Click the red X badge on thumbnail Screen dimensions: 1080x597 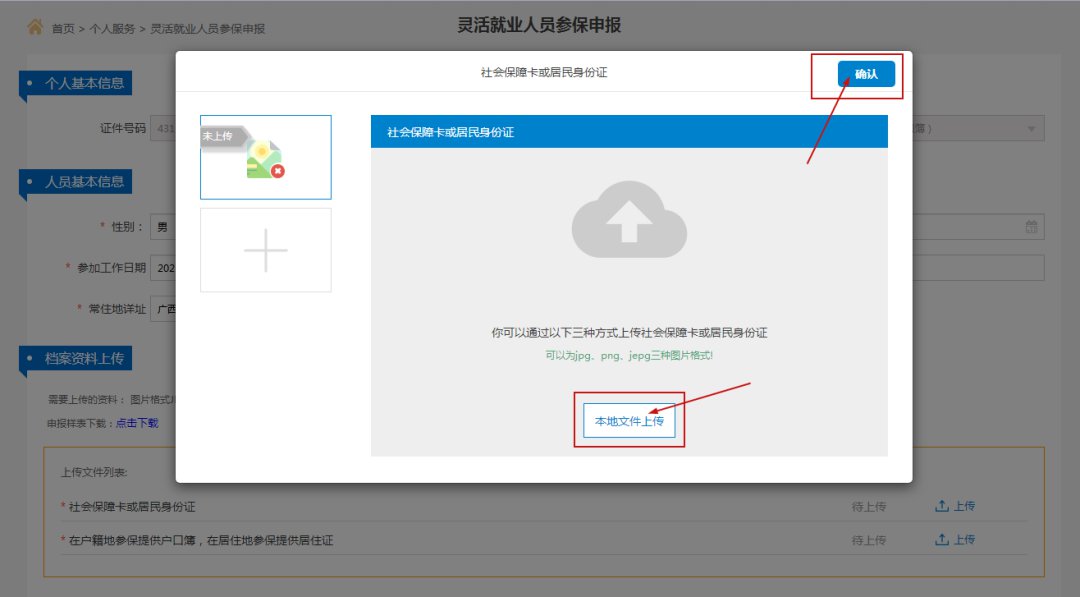(278, 171)
